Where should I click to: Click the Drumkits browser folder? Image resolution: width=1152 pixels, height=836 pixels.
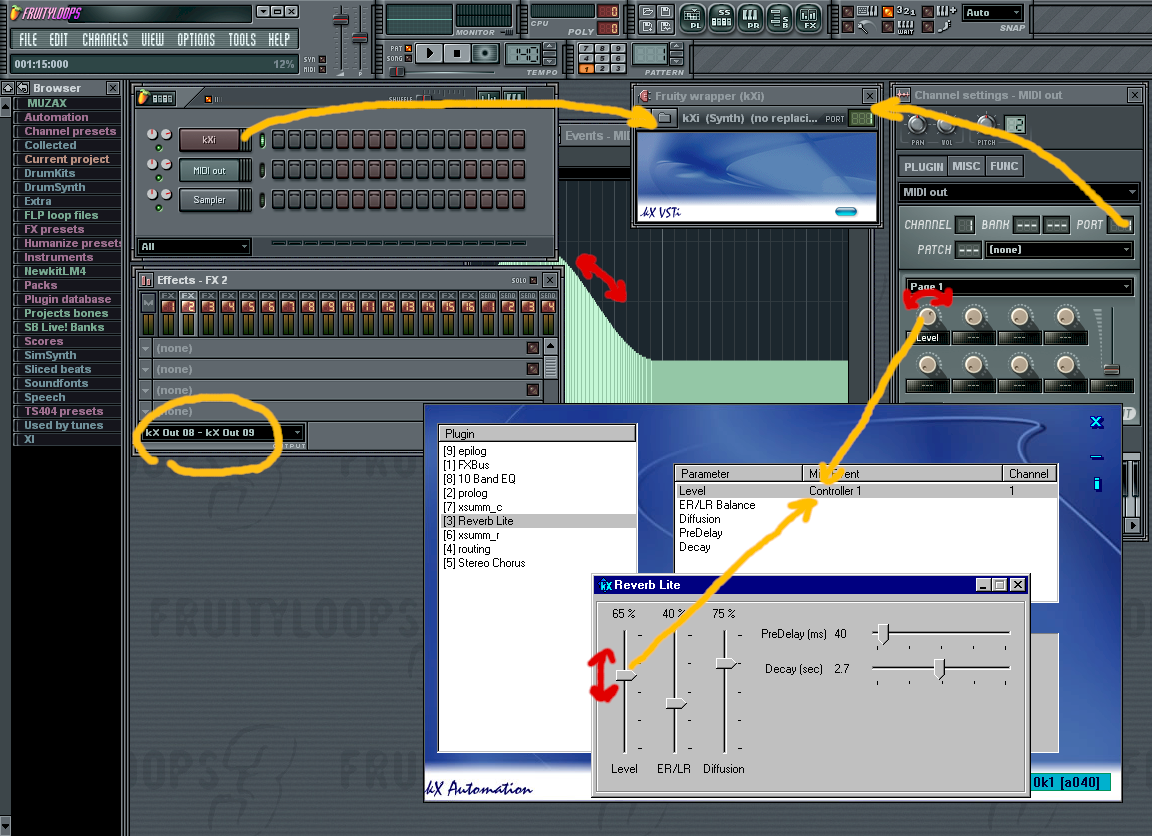(50, 173)
